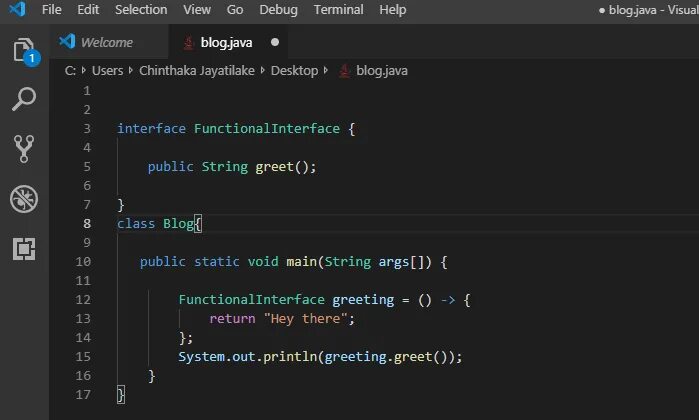Open the Explorer view in activity bar
The image size is (699, 420).
coord(23,49)
